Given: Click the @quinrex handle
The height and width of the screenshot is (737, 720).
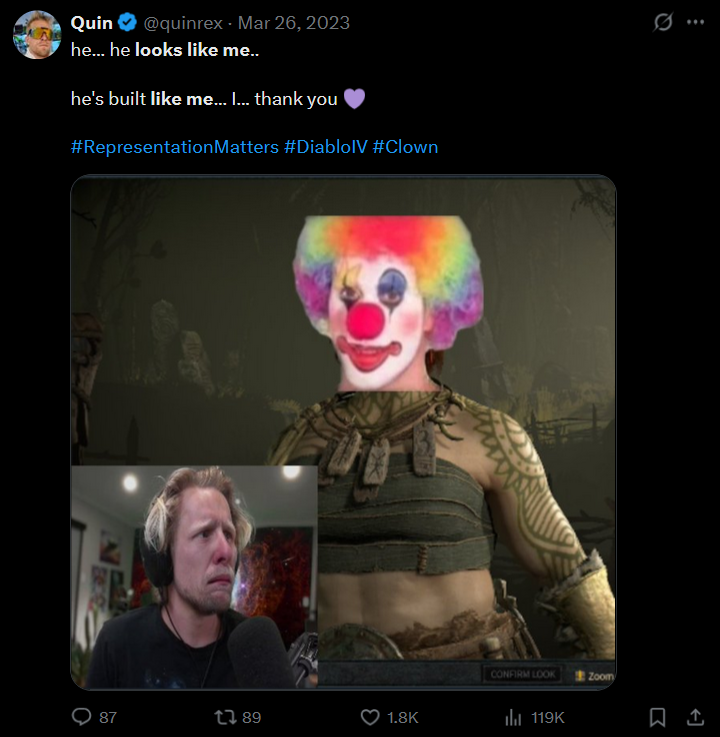Looking at the screenshot, I should (183, 23).
